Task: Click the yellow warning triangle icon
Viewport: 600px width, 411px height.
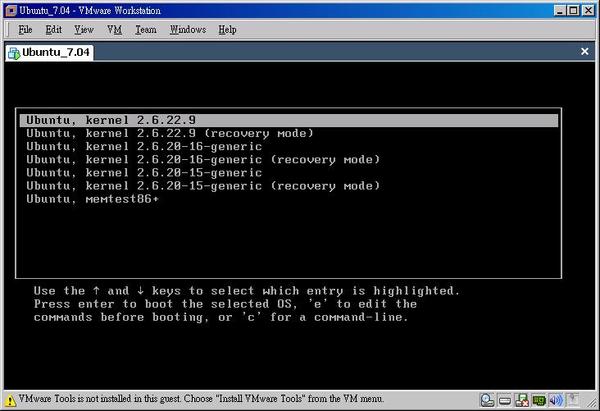Action: [10, 401]
